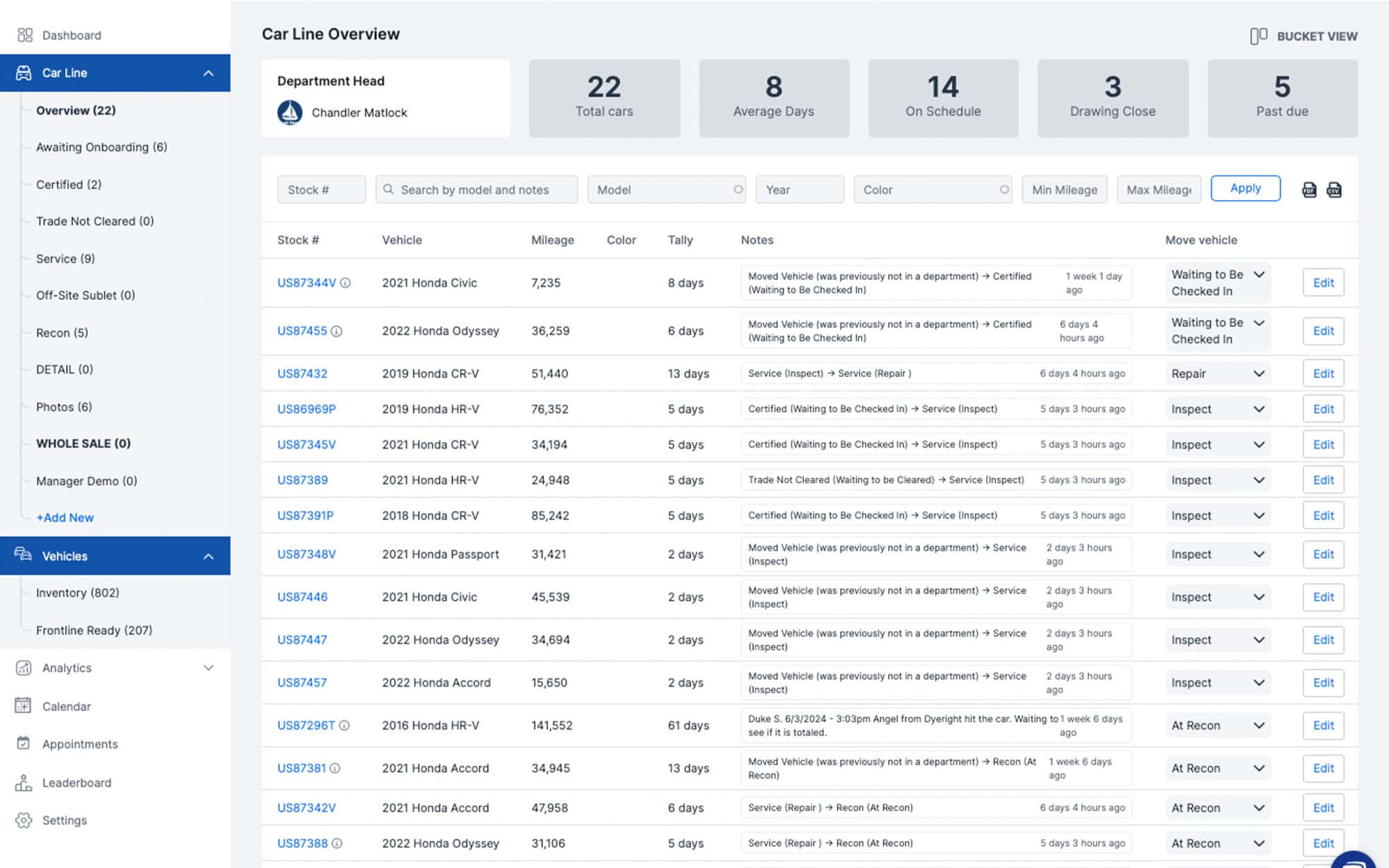Edit the US87455 vehicle row
The image size is (1389, 868).
1323,331
